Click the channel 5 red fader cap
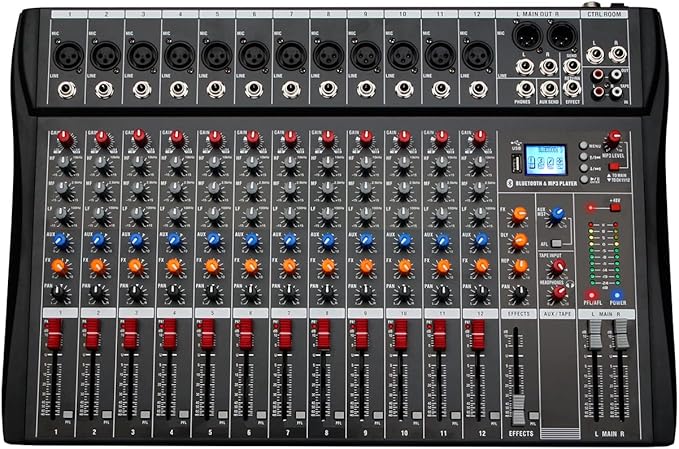 point(207,337)
